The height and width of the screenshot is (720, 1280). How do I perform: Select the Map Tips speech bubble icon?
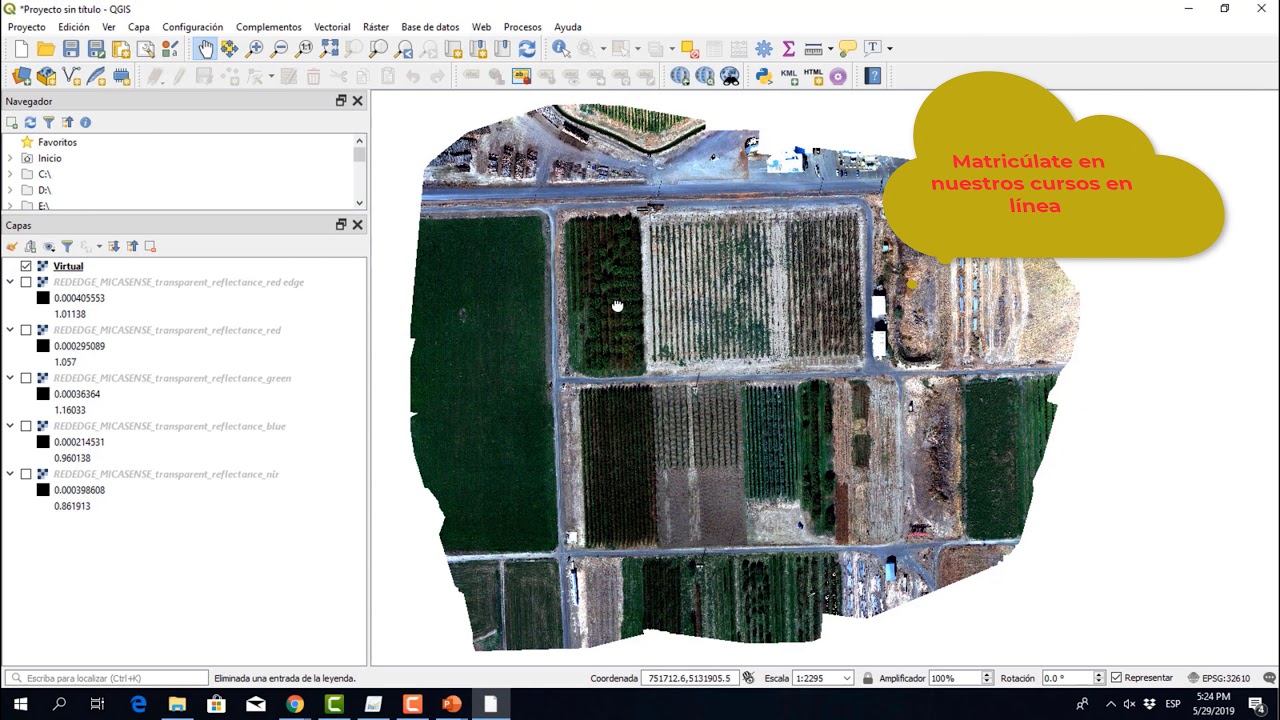pos(847,48)
